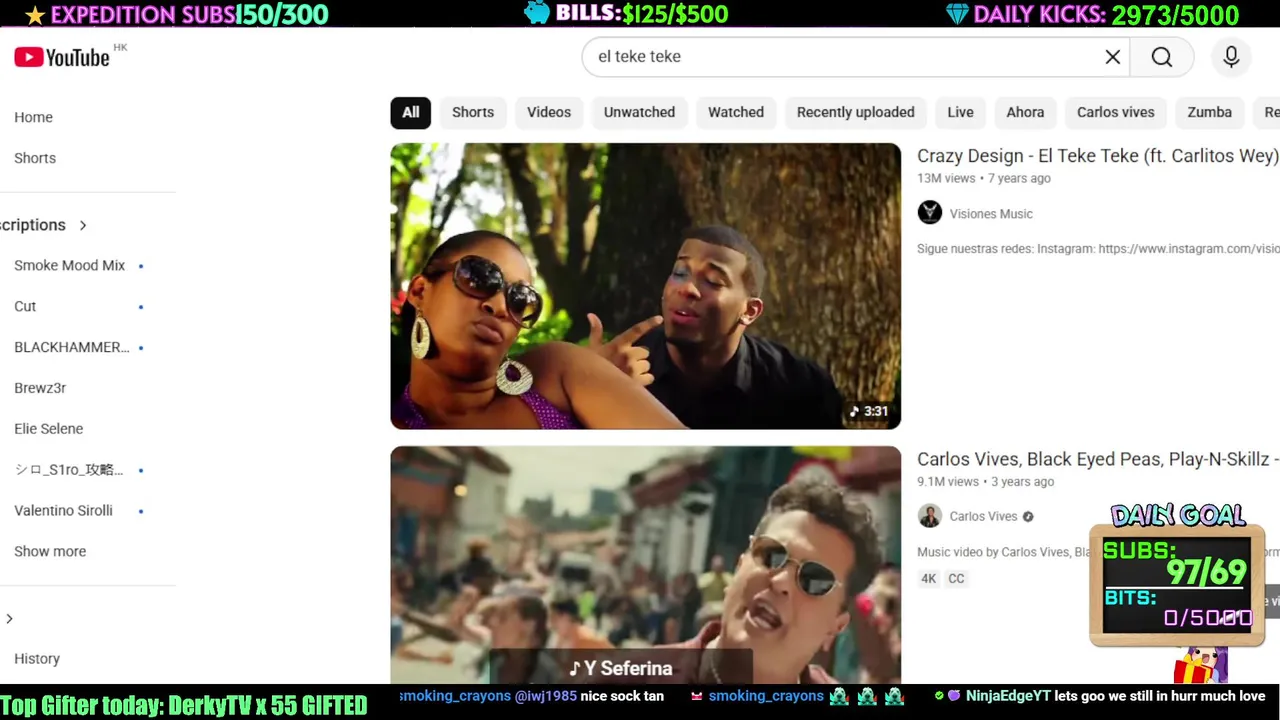Open BLACKHAMMER subscription channel
Screen dimensions: 1280x720
click(72, 348)
